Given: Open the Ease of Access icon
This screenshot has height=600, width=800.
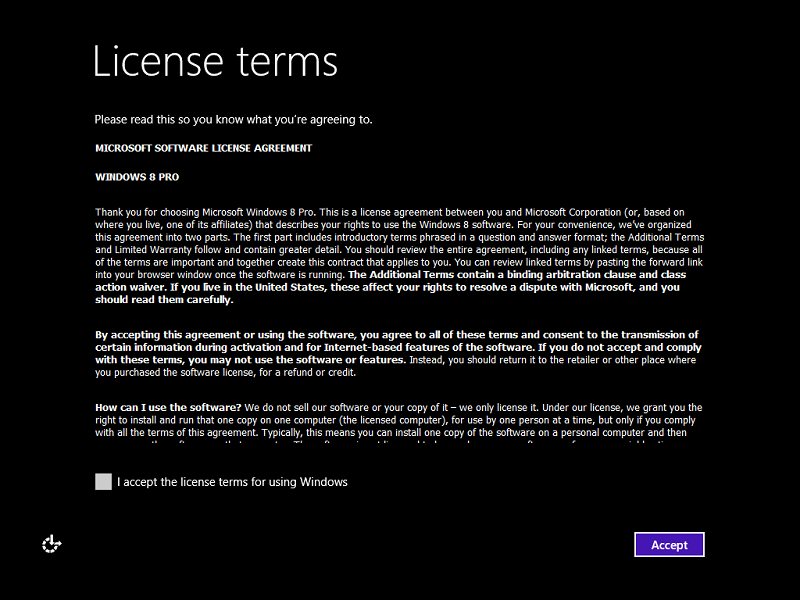Looking at the screenshot, I should (52, 544).
